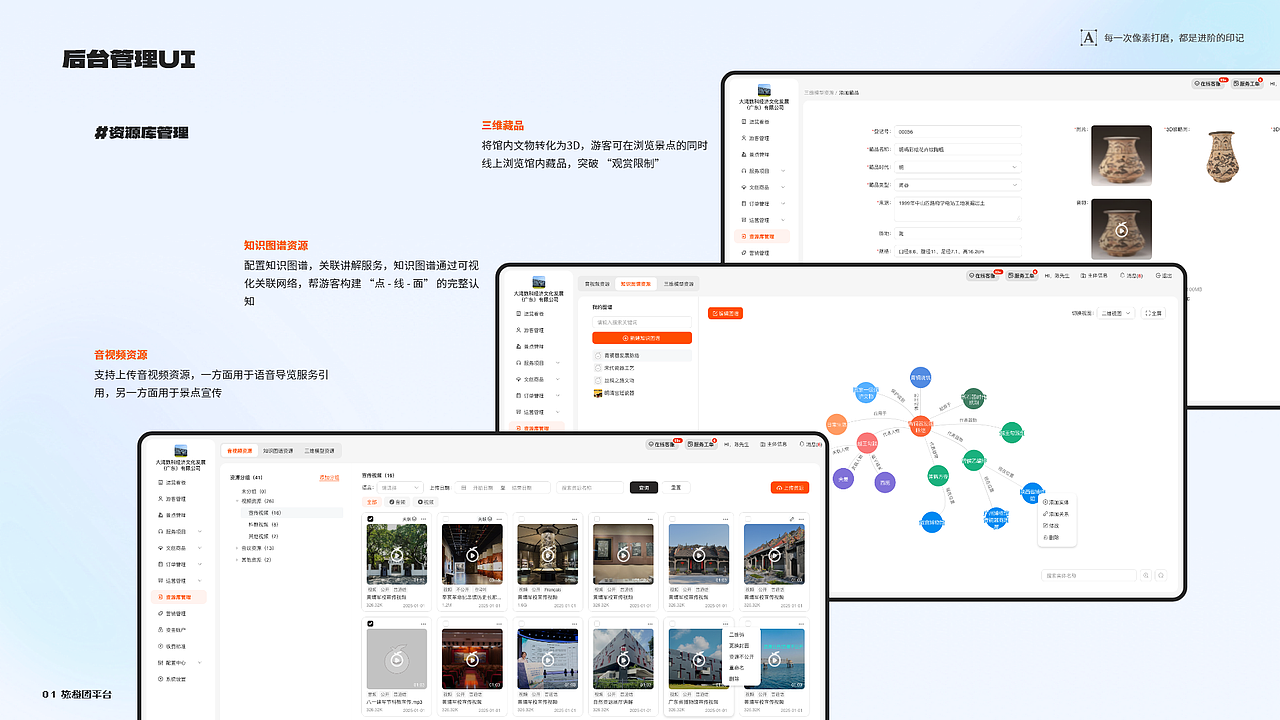Viewport: 1280px width, 720px height.
Task: Click 新建知识图谱 orange button
Action: 642,338
